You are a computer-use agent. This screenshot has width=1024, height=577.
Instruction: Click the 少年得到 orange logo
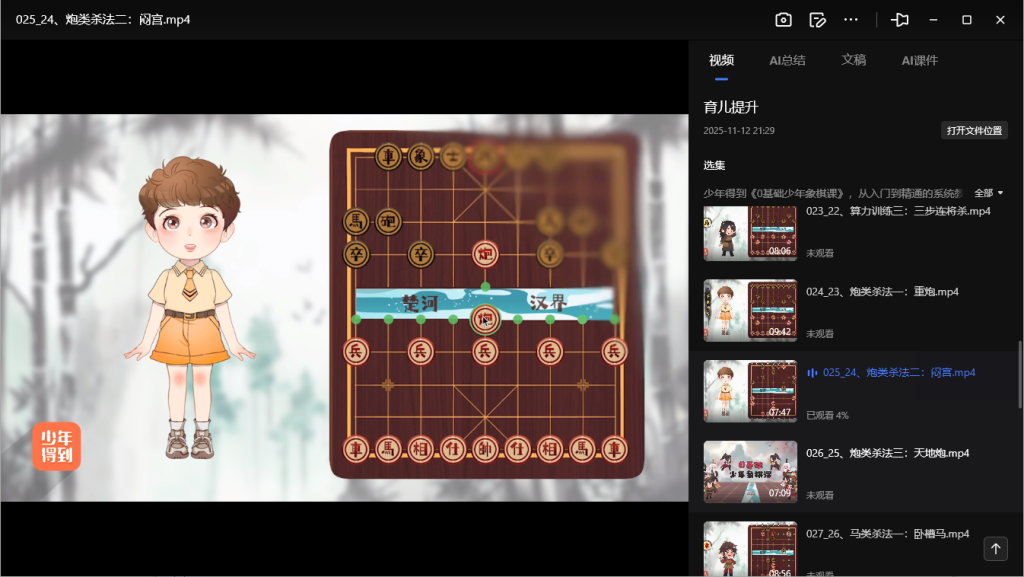coord(56,446)
